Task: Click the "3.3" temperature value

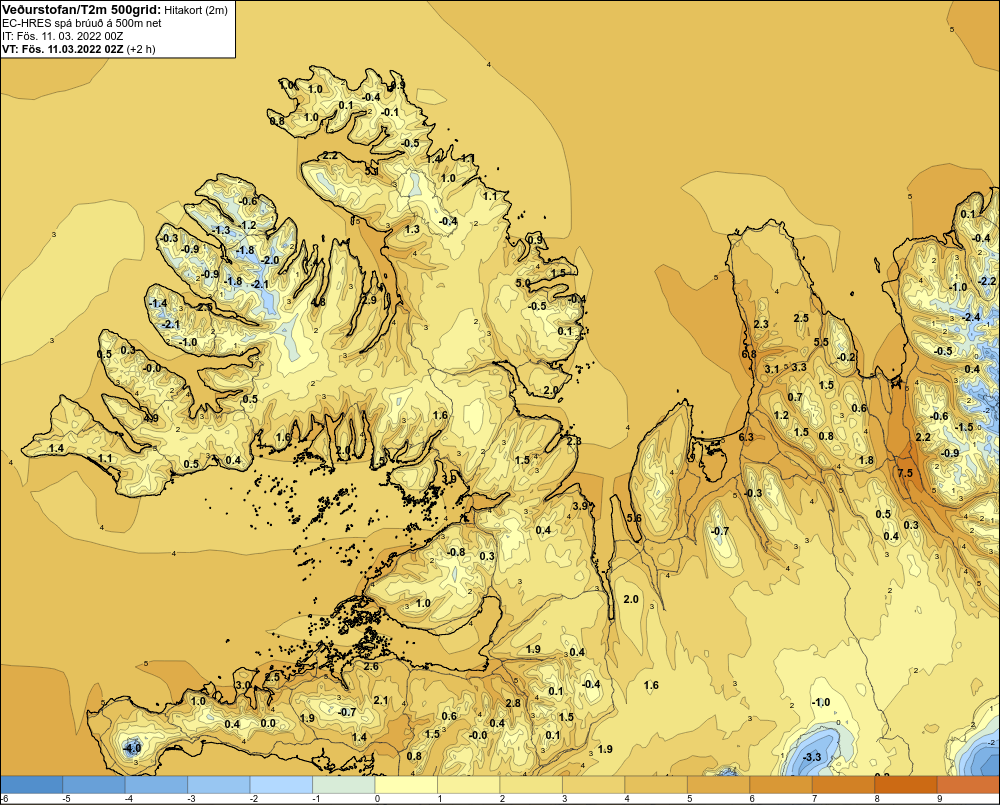Action: tap(799, 367)
